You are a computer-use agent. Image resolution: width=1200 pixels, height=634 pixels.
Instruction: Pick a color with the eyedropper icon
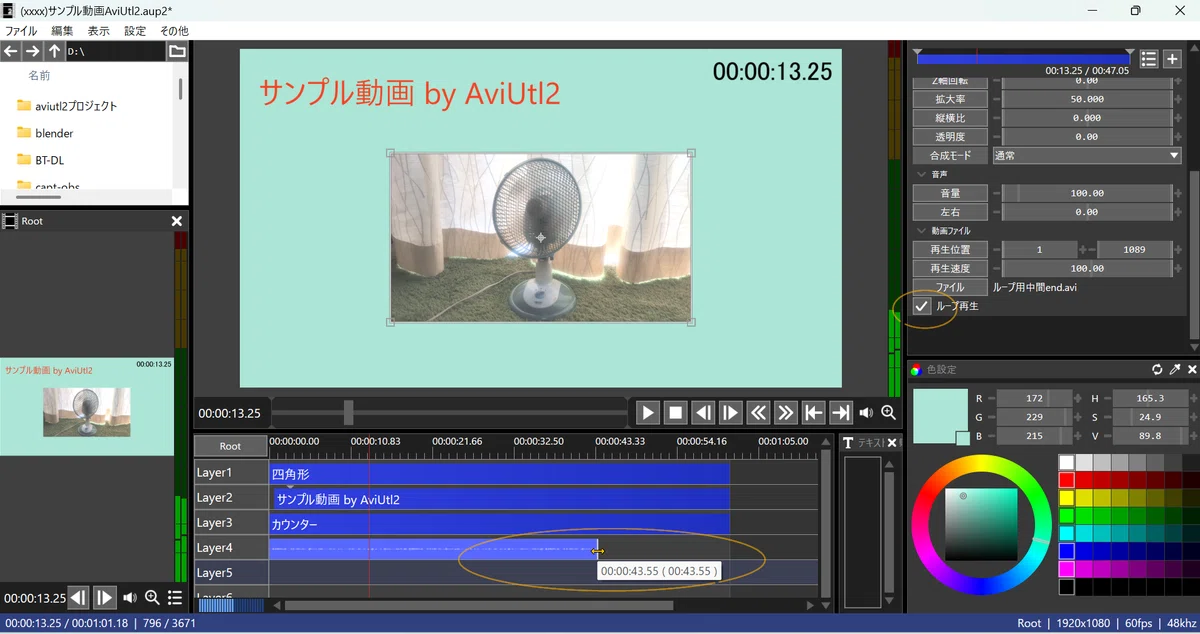(x=1175, y=370)
